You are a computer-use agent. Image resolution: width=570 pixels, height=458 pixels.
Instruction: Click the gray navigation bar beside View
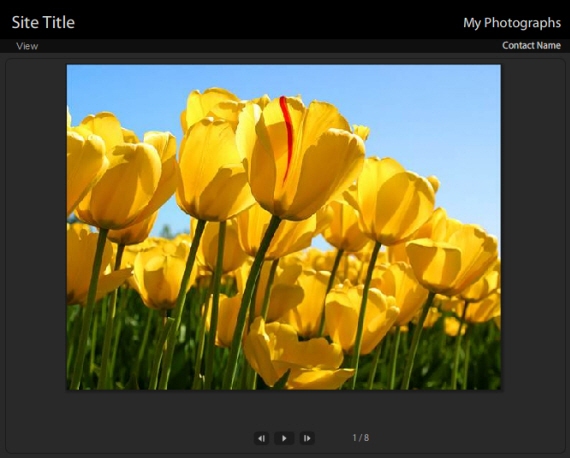coord(269,46)
